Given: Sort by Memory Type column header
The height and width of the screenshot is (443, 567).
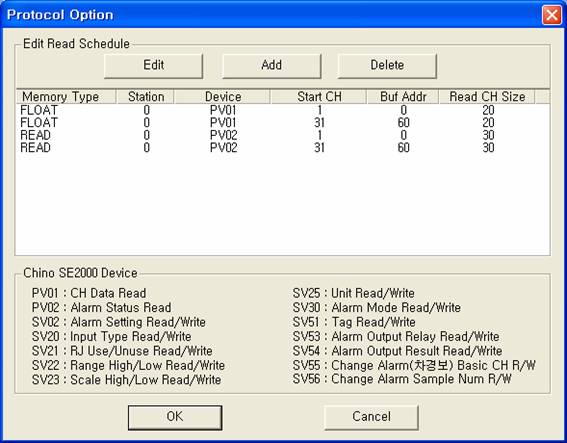Looking at the screenshot, I should click(66, 97).
